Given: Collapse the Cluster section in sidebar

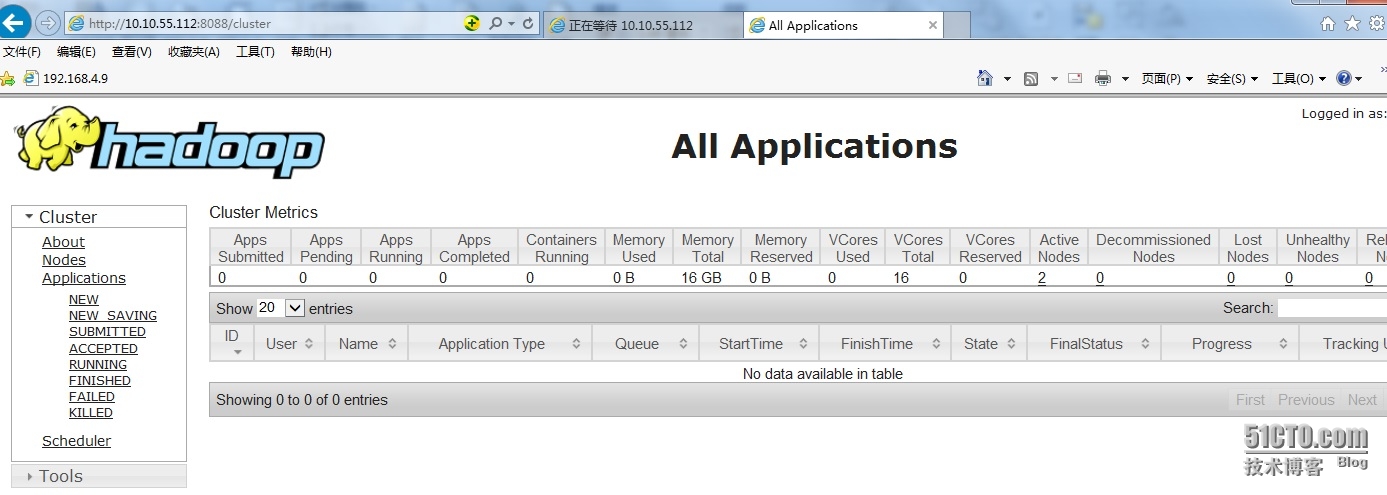Looking at the screenshot, I should coord(98,217).
